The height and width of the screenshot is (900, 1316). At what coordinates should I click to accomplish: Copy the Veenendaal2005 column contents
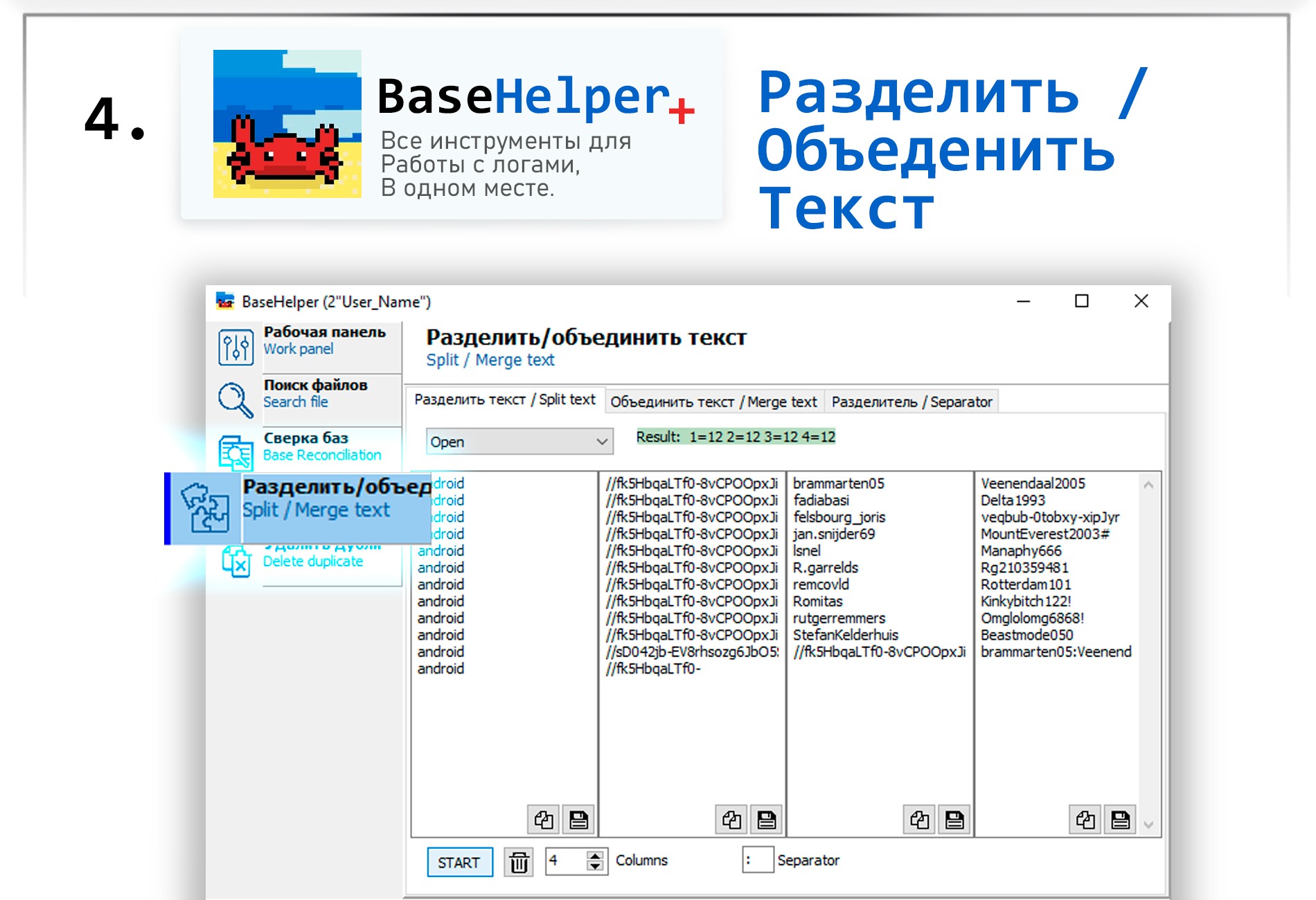point(1085,820)
